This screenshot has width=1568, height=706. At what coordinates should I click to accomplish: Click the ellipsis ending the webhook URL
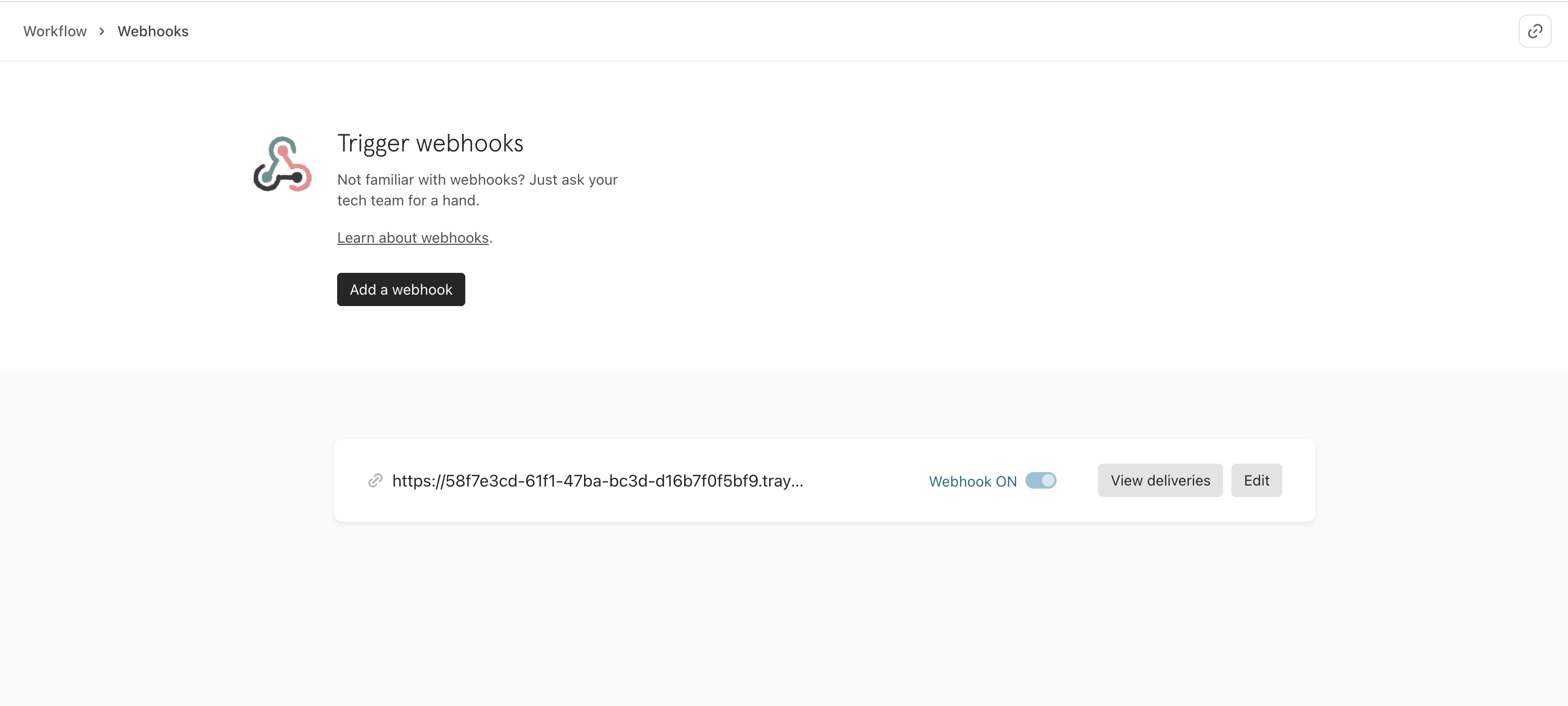click(x=797, y=482)
